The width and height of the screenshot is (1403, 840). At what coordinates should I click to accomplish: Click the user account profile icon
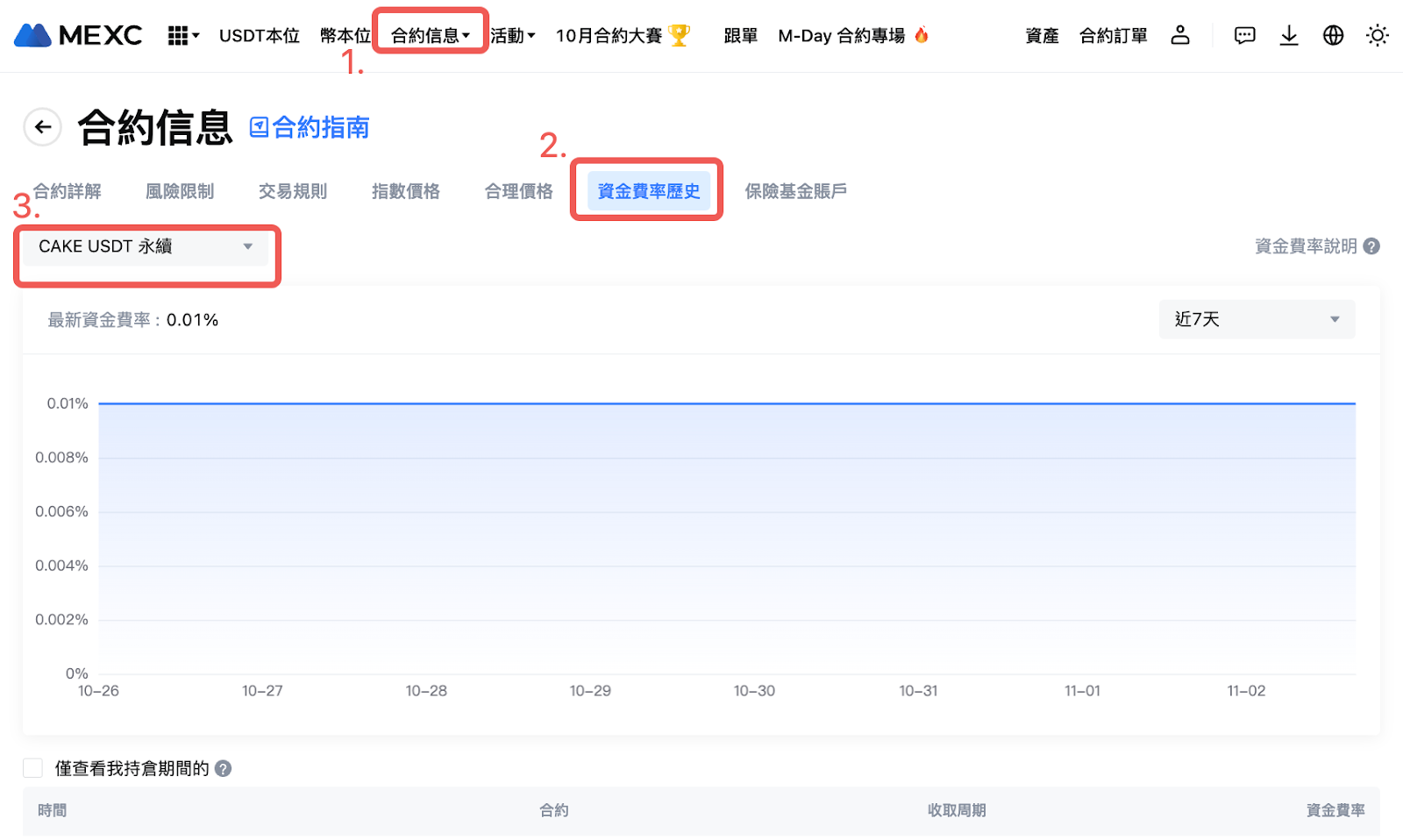click(x=1180, y=35)
